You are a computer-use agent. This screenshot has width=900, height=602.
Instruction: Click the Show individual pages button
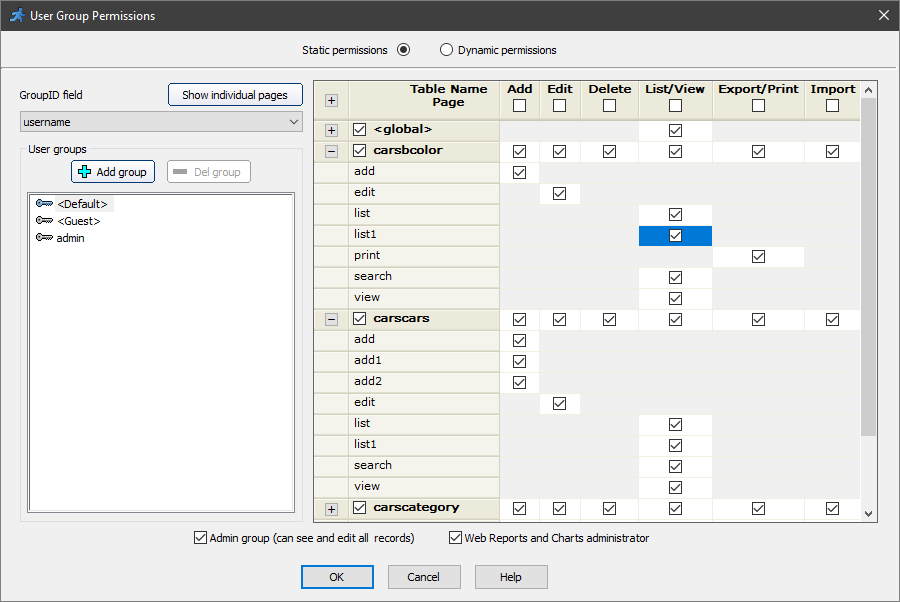point(235,94)
